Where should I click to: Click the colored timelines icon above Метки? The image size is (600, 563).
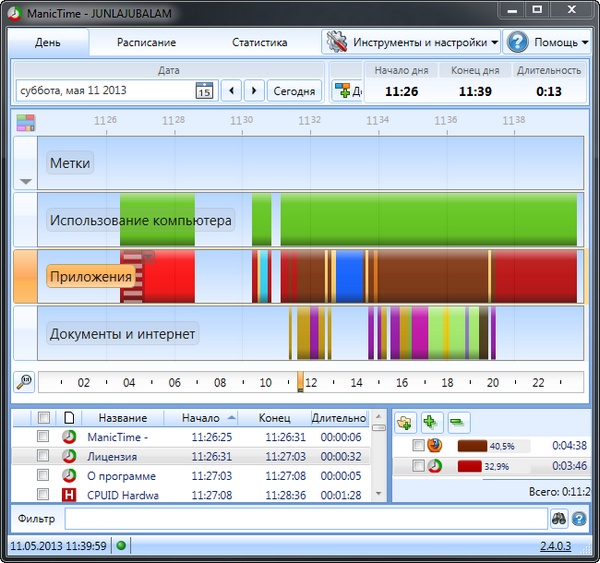coord(26,122)
